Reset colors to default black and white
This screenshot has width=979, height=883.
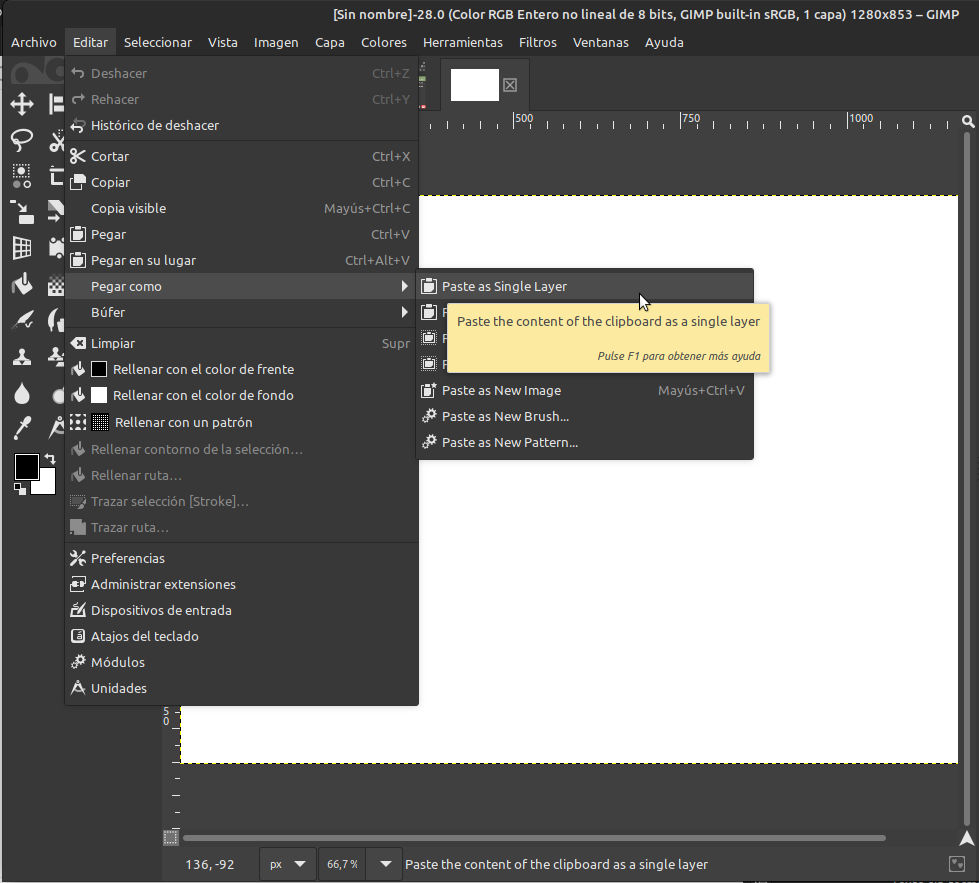point(19,490)
